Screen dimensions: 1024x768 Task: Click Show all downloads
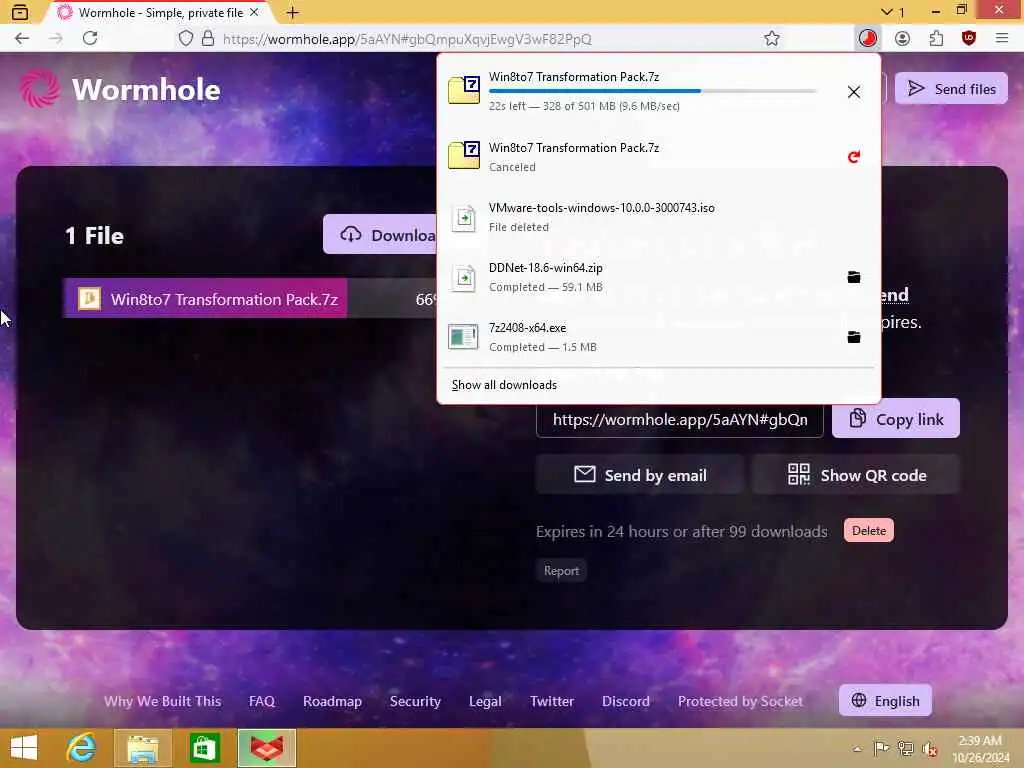click(504, 385)
